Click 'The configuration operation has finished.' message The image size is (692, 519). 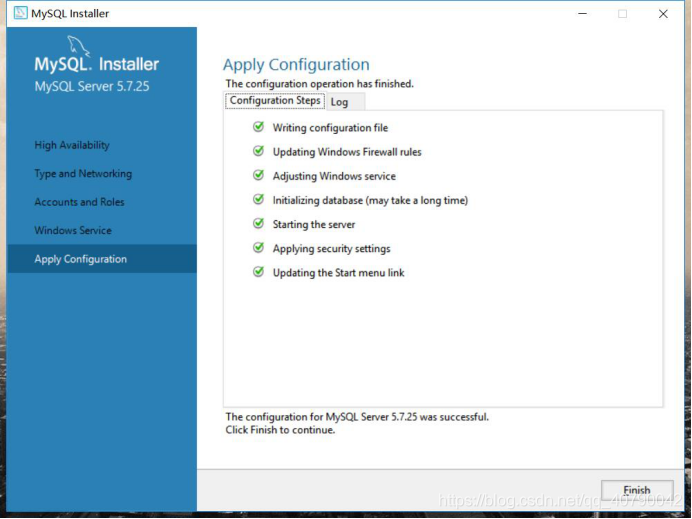point(320,83)
